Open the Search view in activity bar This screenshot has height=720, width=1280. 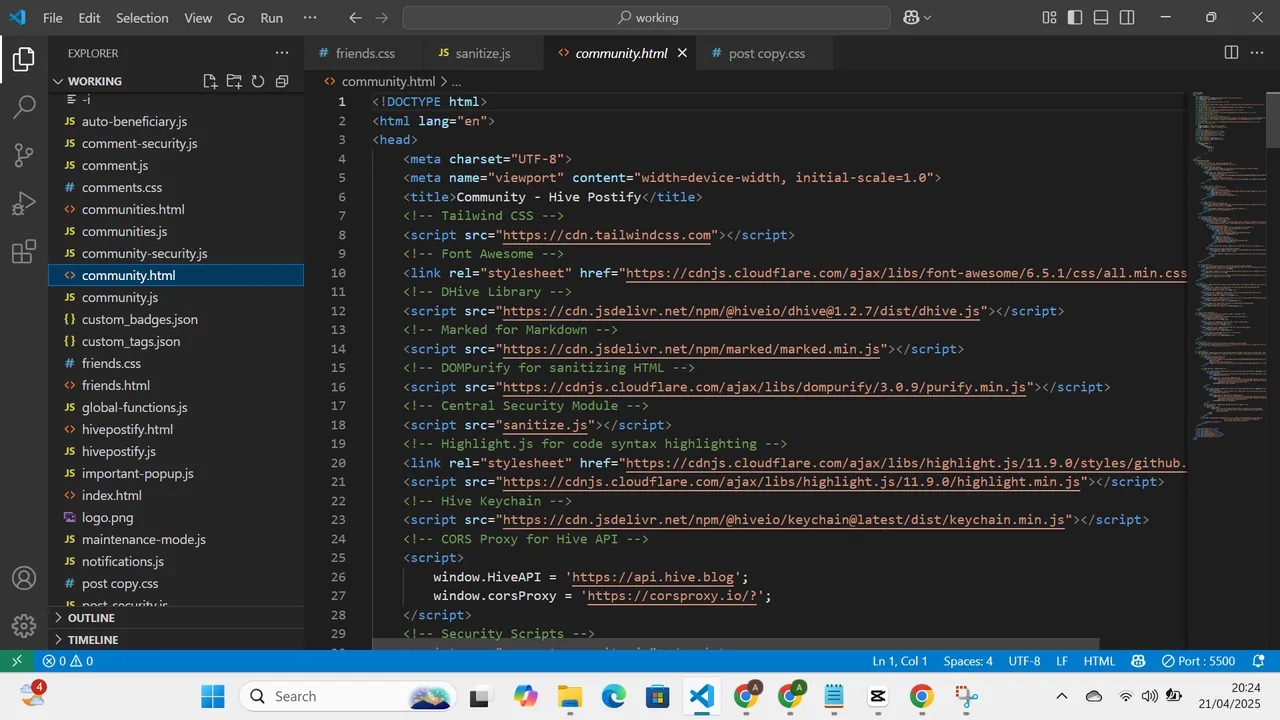pos(24,107)
